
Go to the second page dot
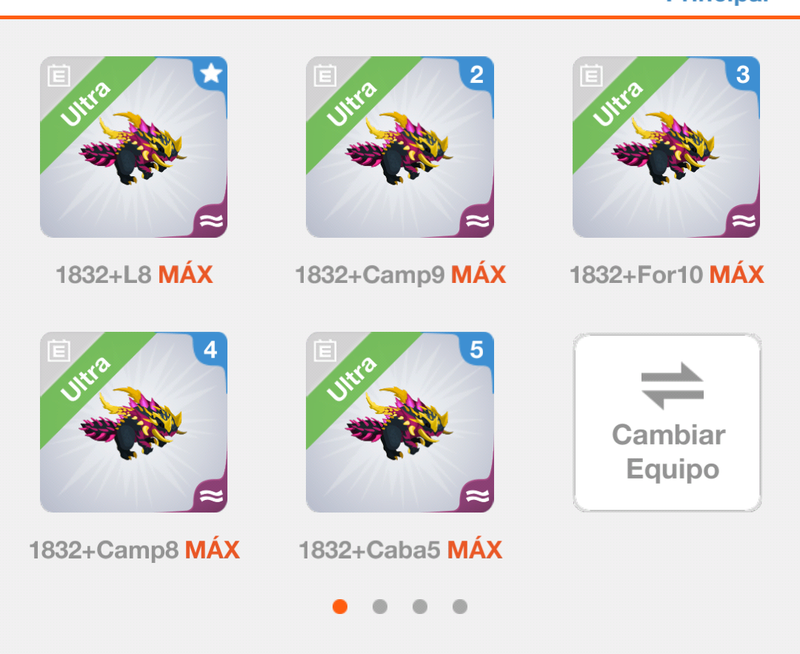click(380, 607)
